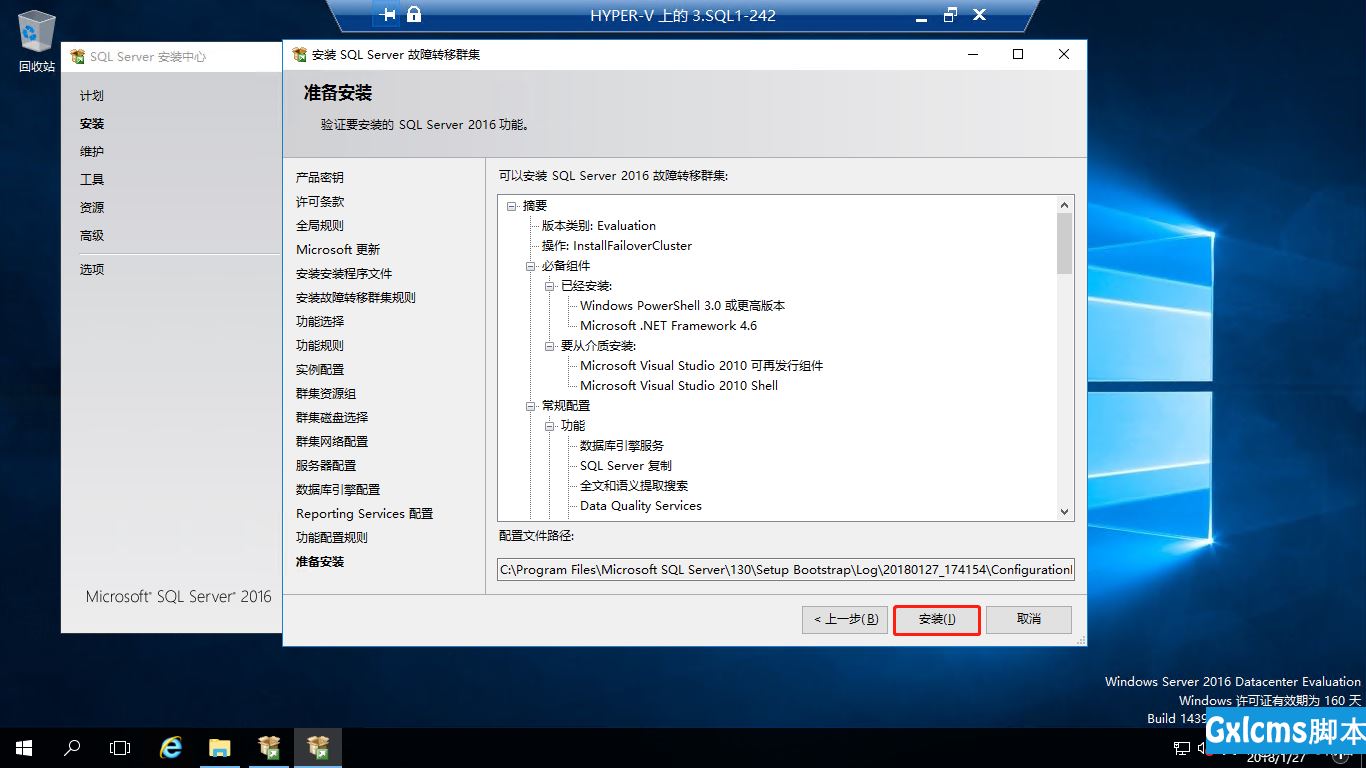This screenshot has width=1366, height=768.
Task: Select Microsoft .NET Framework 4.6 row
Action: (669, 326)
